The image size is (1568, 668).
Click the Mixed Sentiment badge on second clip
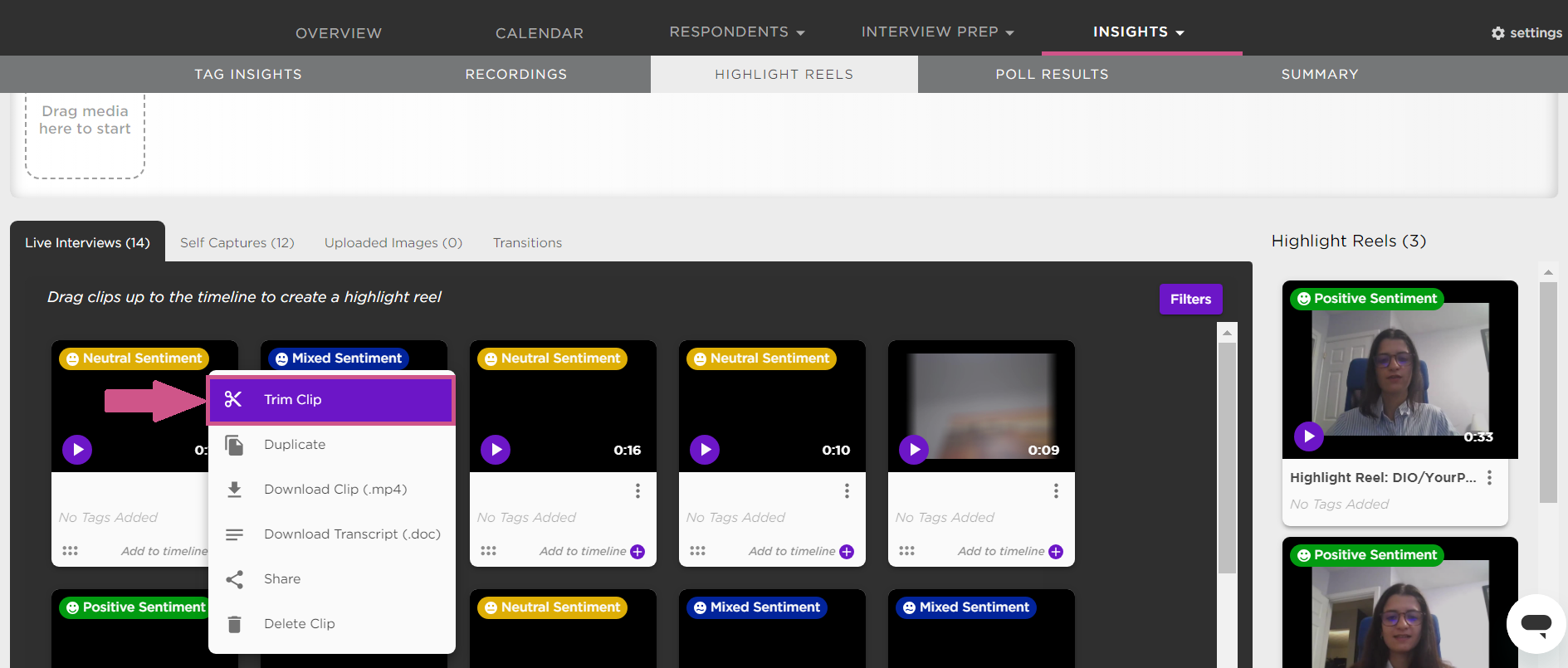coord(339,358)
